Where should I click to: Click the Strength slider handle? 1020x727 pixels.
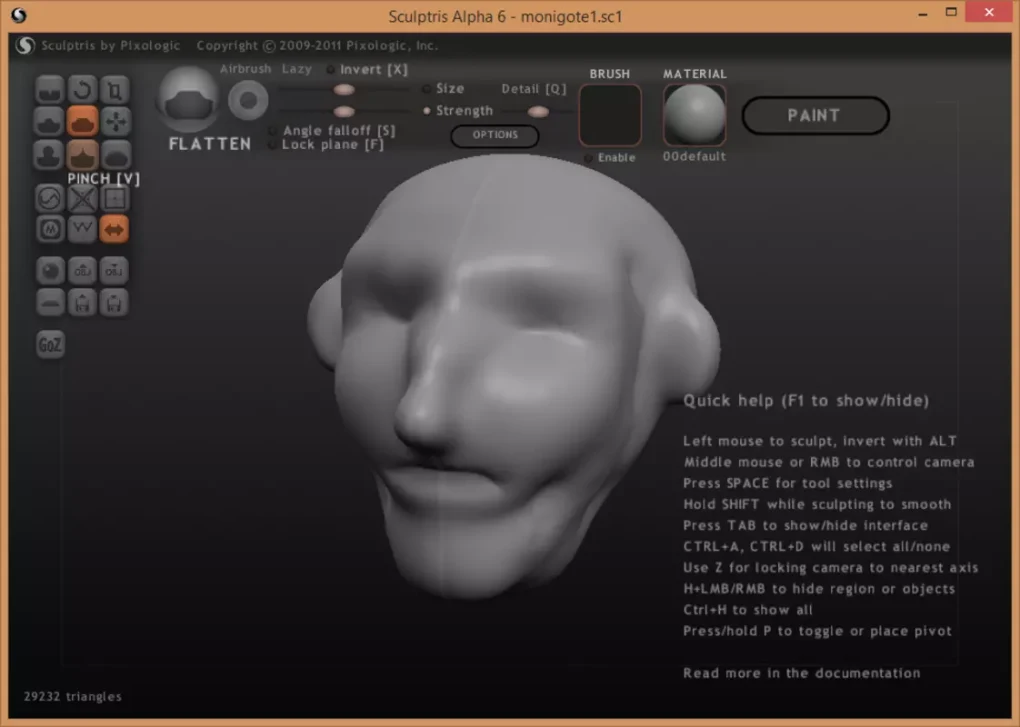click(x=343, y=111)
